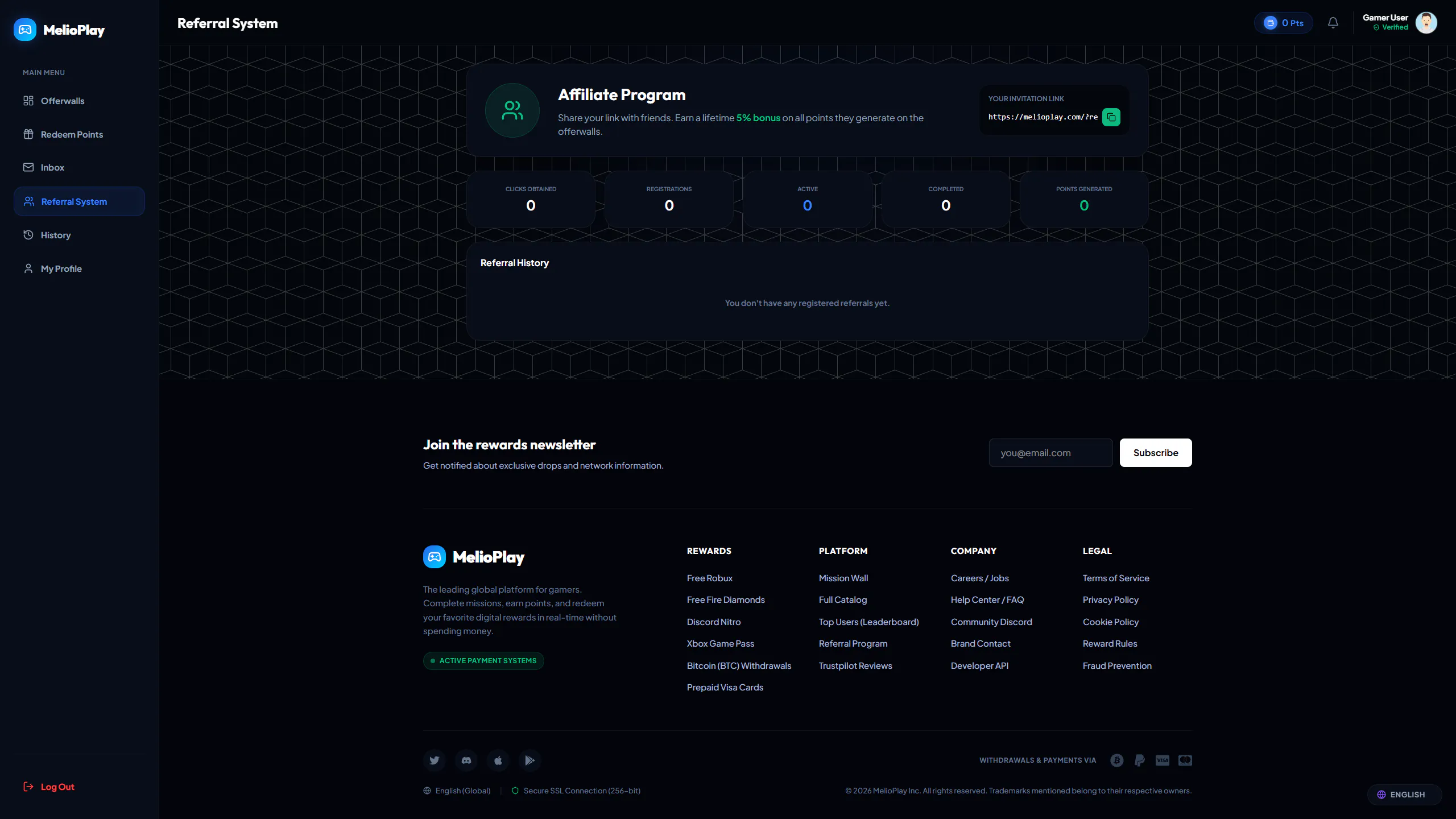This screenshot has height=819, width=1456.
Task: Click the PayPal payment icon
Action: click(1140, 760)
